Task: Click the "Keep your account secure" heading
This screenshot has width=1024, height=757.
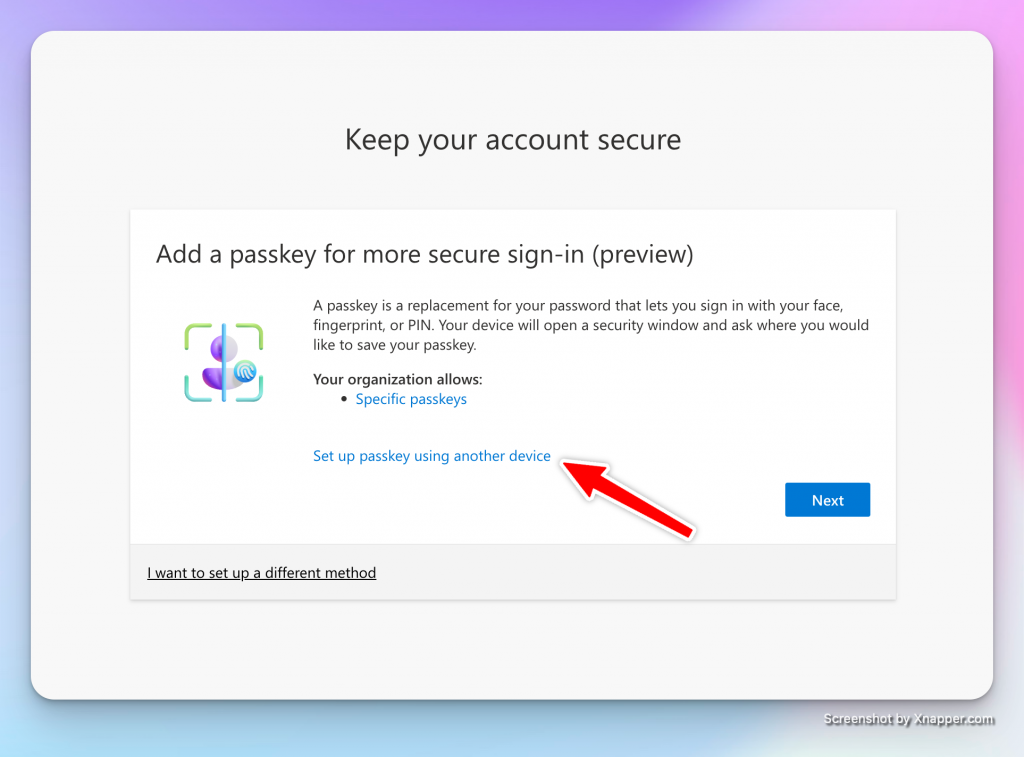Action: 512,139
